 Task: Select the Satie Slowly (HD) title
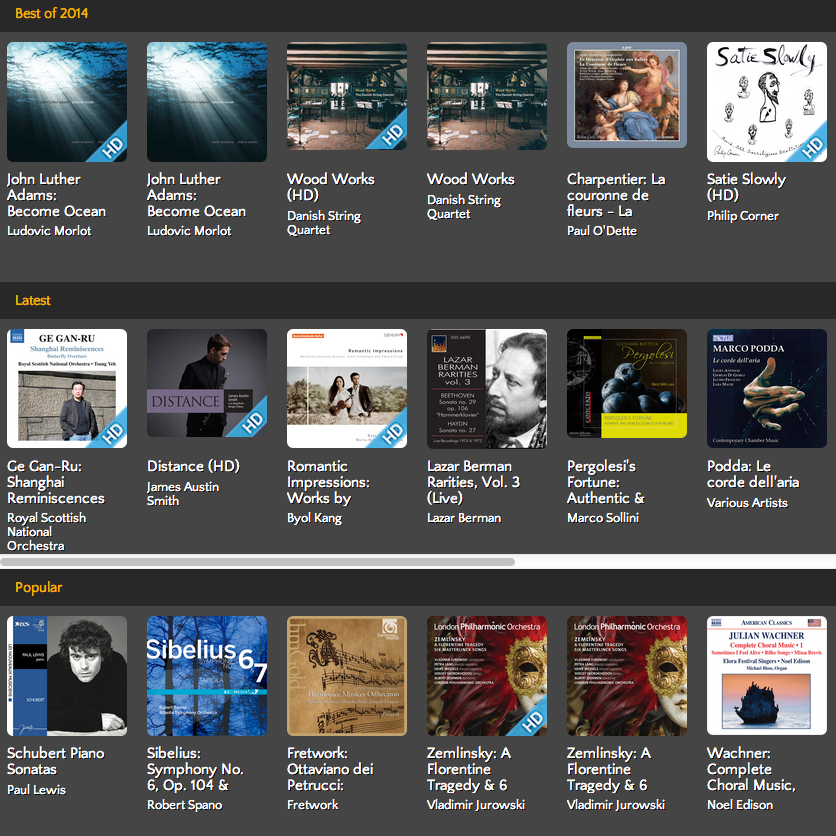point(746,187)
